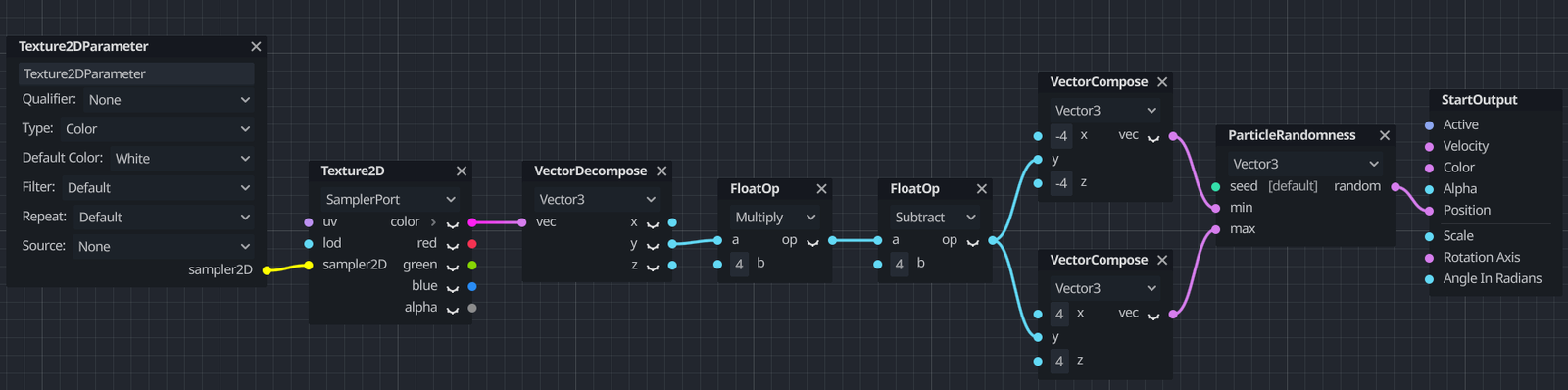Click the x output port on VectorDecompose
Screen dimensions: 1568x390
[672, 222]
